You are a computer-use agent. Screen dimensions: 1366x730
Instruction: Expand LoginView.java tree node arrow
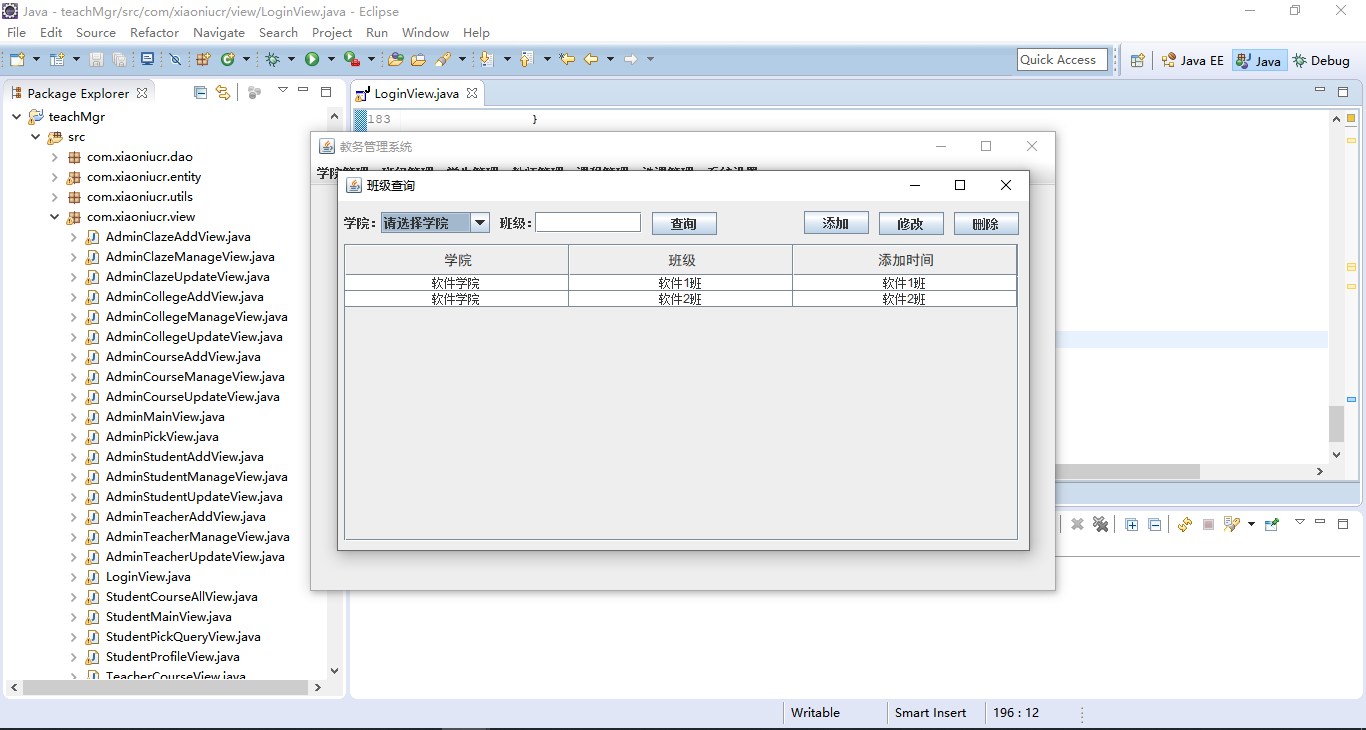pos(73,577)
